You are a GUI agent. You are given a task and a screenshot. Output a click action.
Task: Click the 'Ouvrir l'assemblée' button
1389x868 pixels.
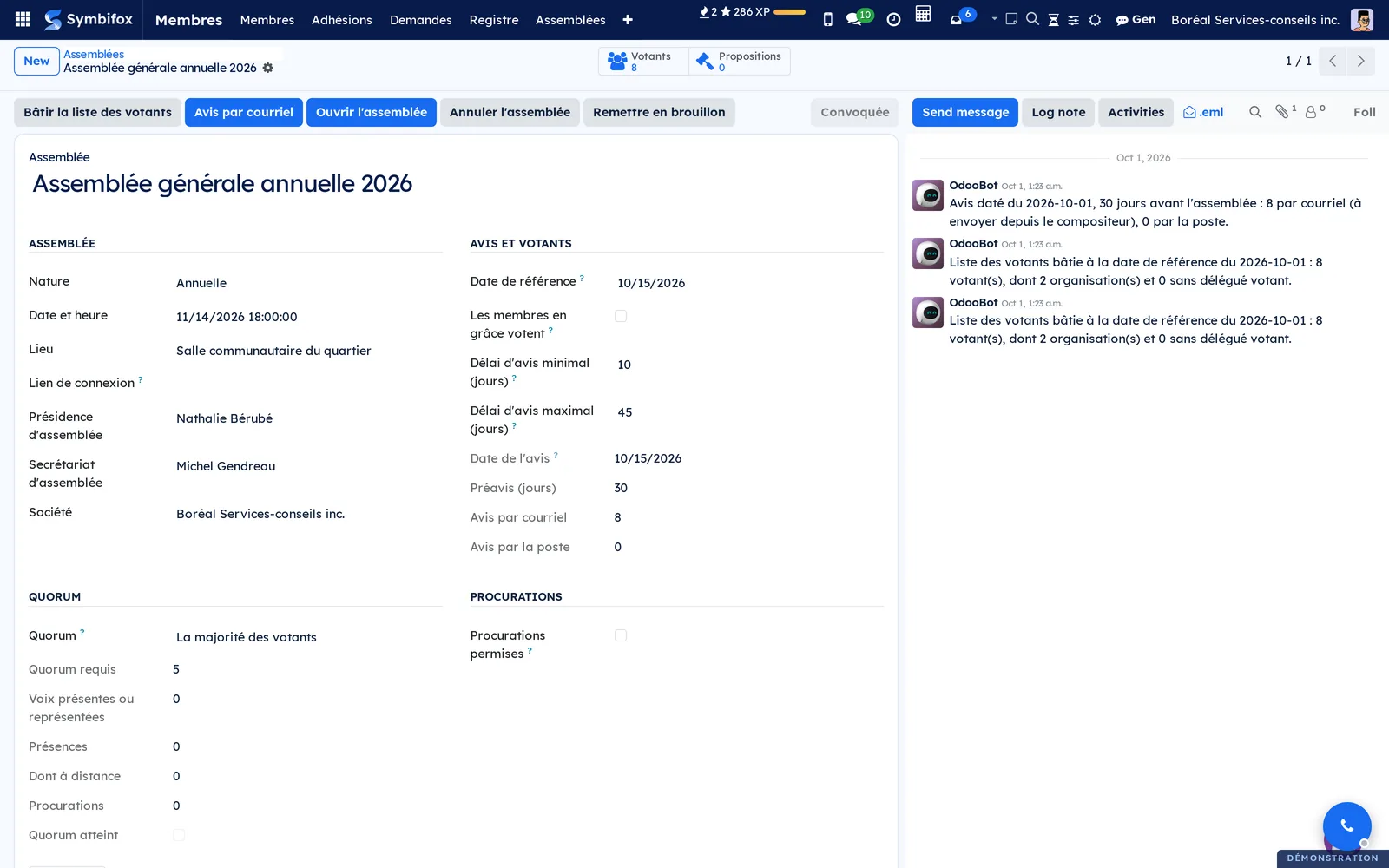coord(372,112)
